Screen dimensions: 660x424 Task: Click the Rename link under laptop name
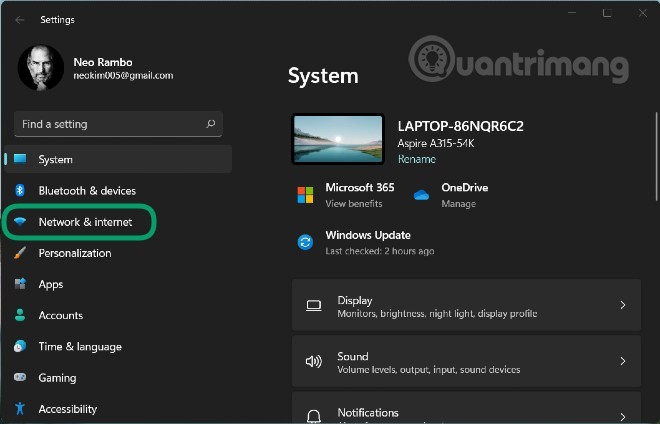(x=416, y=159)
